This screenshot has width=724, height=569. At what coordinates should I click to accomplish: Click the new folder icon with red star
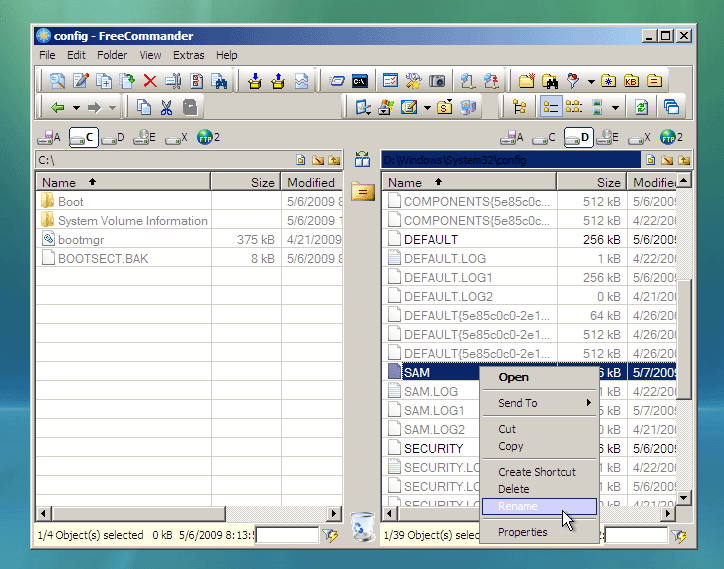click(526, 81)
